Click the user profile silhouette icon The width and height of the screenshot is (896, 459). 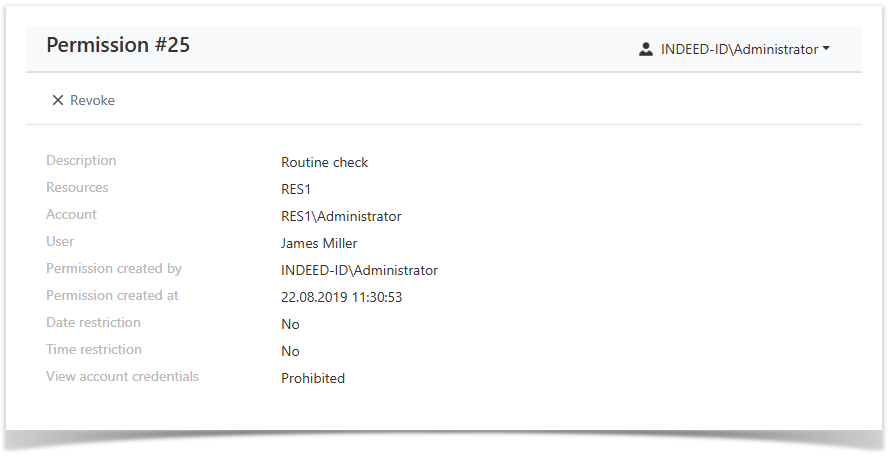(x=646, y=49)
